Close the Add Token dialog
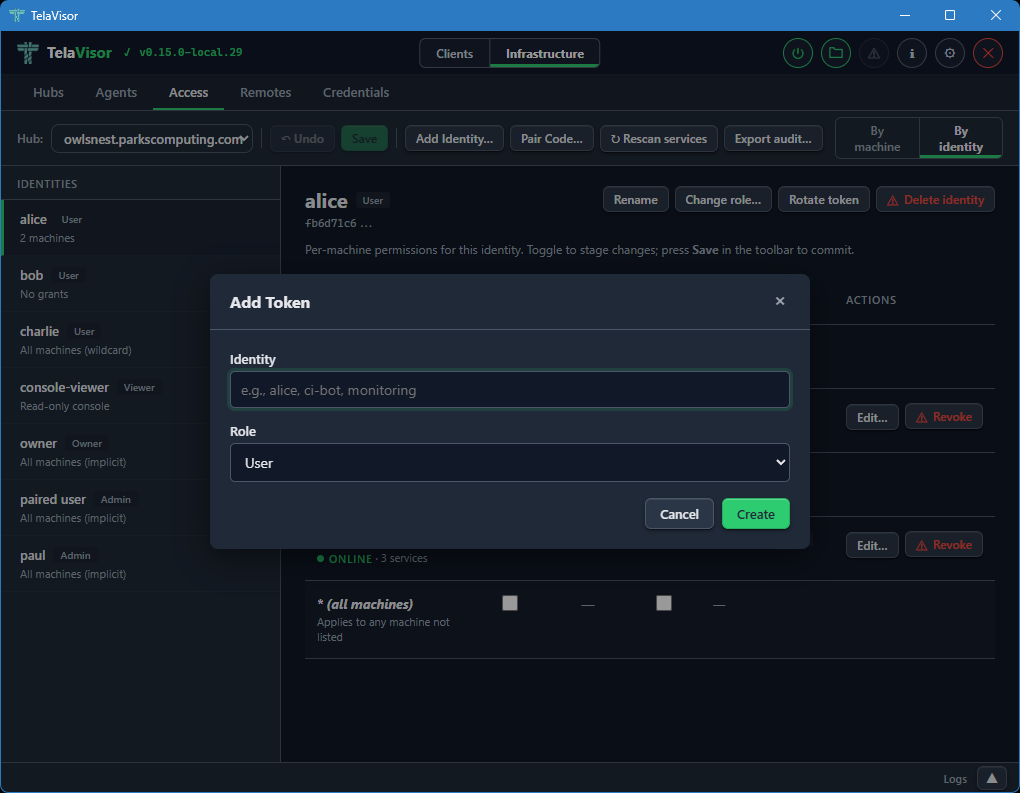The image size is (1020, 793). click(x=780, y=301)
